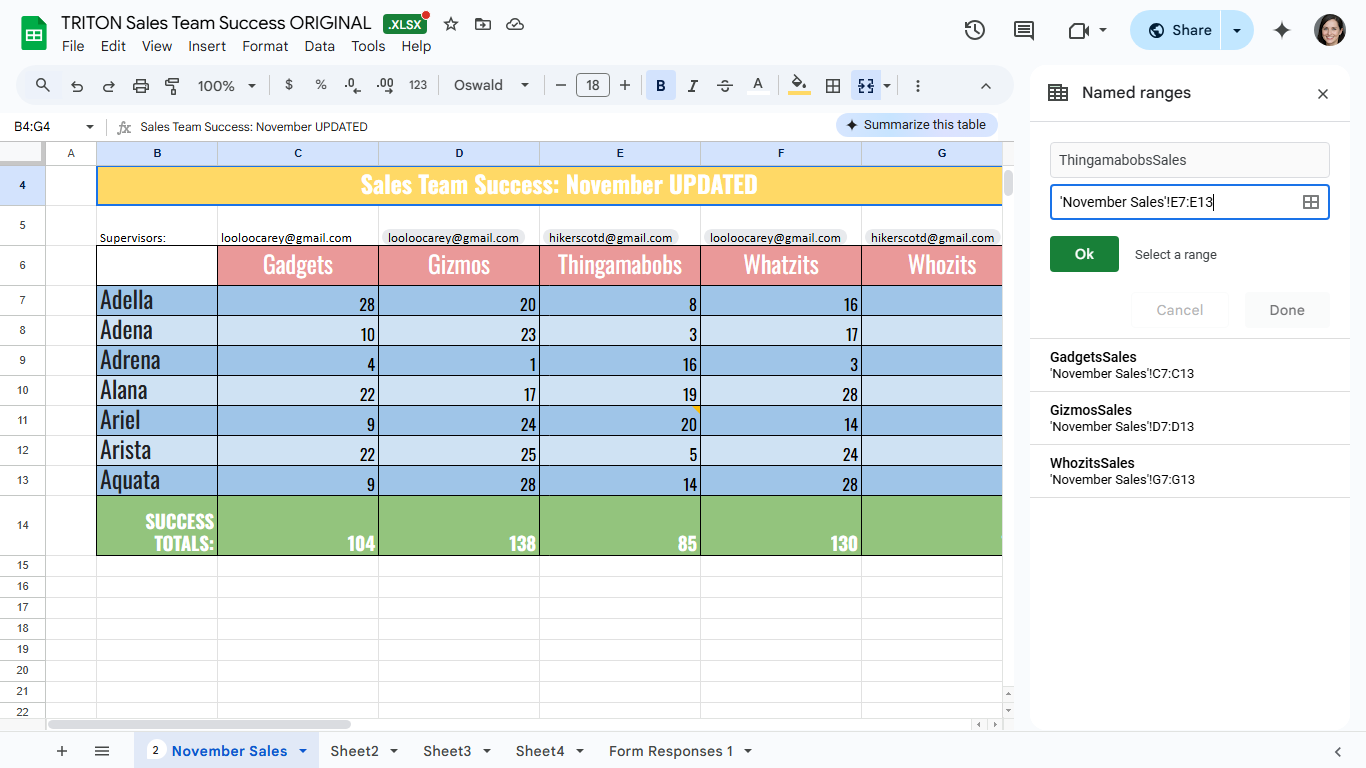The width and height of the screenshot is (1366, 768).
Task: Star this spreadsheet document
Action: [451, 24]
